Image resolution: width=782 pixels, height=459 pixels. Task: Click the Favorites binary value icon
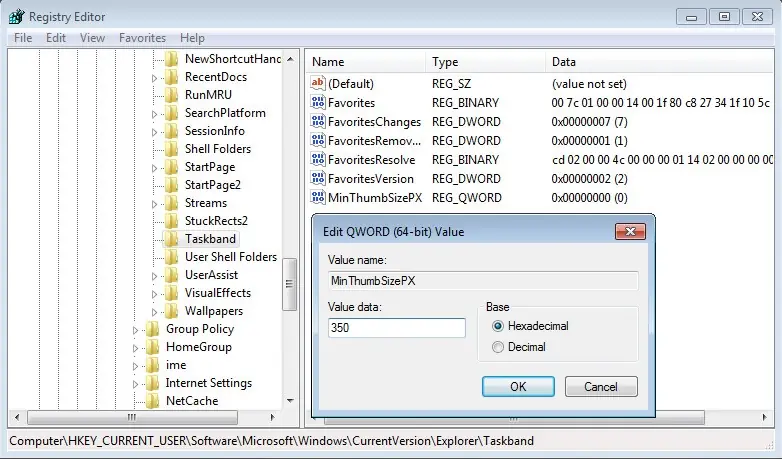pyautogui.click(x=318, y=102)
